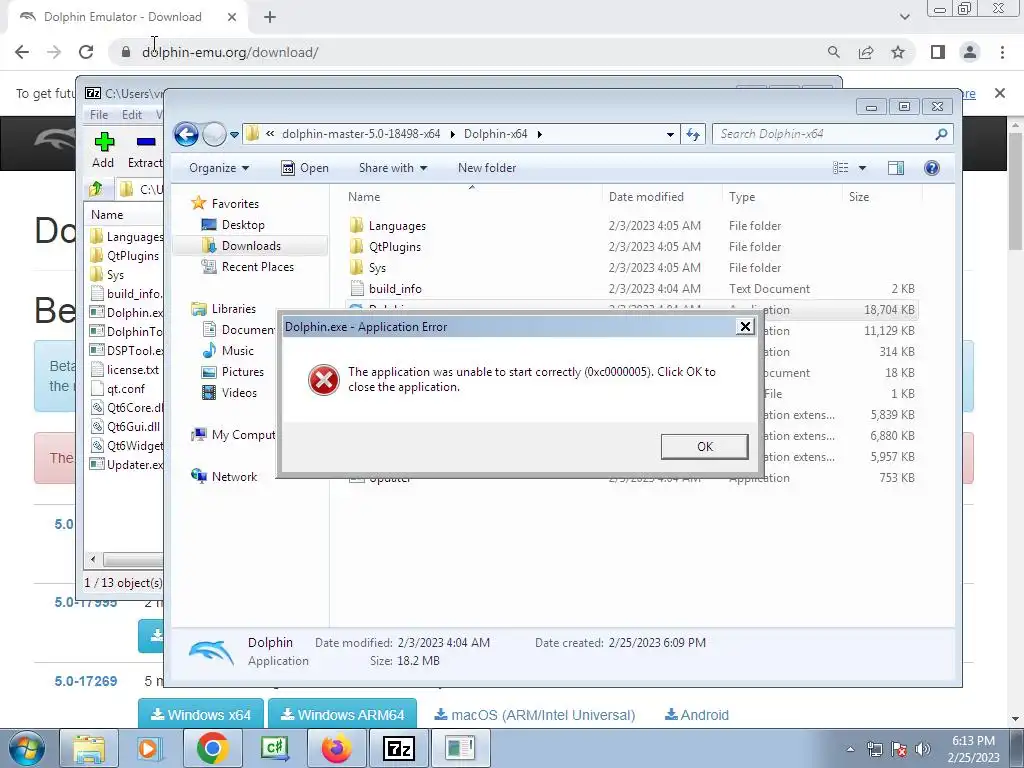Click the Add button in 7-Zip
1024x768 pixels.
click(x=103, y=150)
